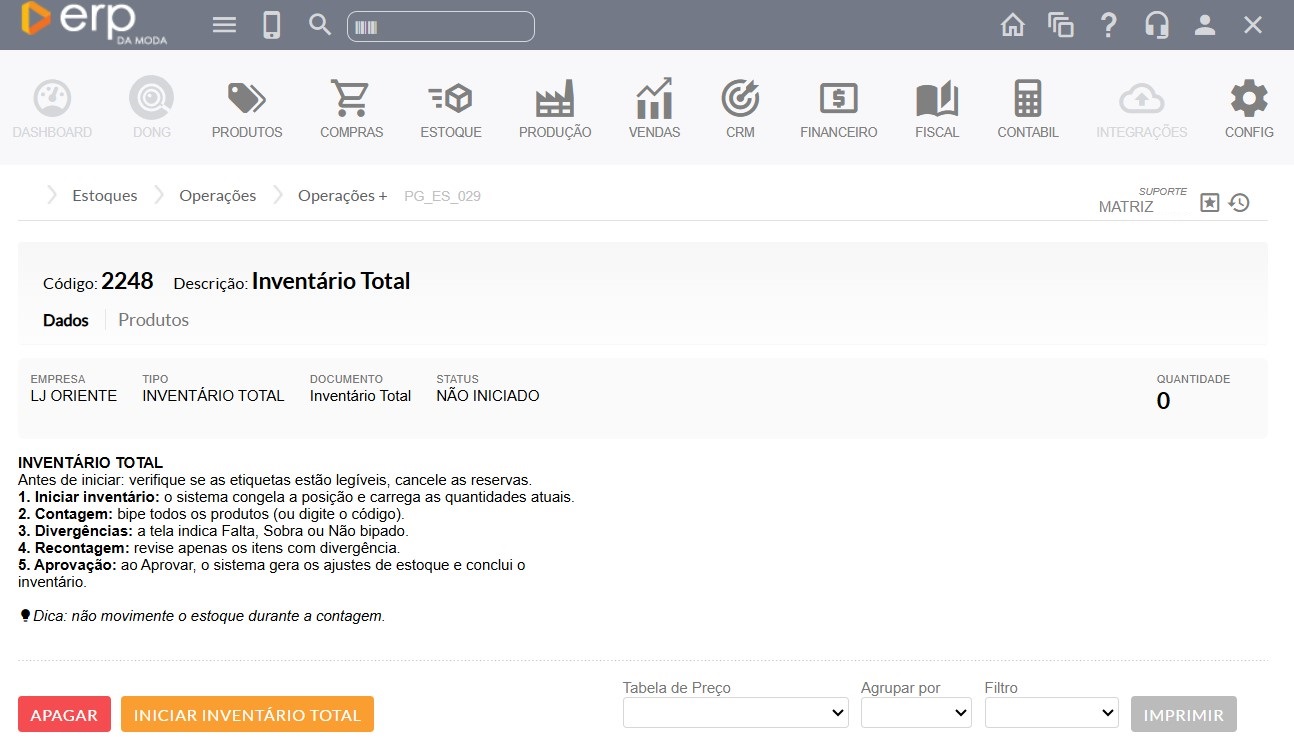
Task: Select the Dados tab
Action: tap(66, 320)
